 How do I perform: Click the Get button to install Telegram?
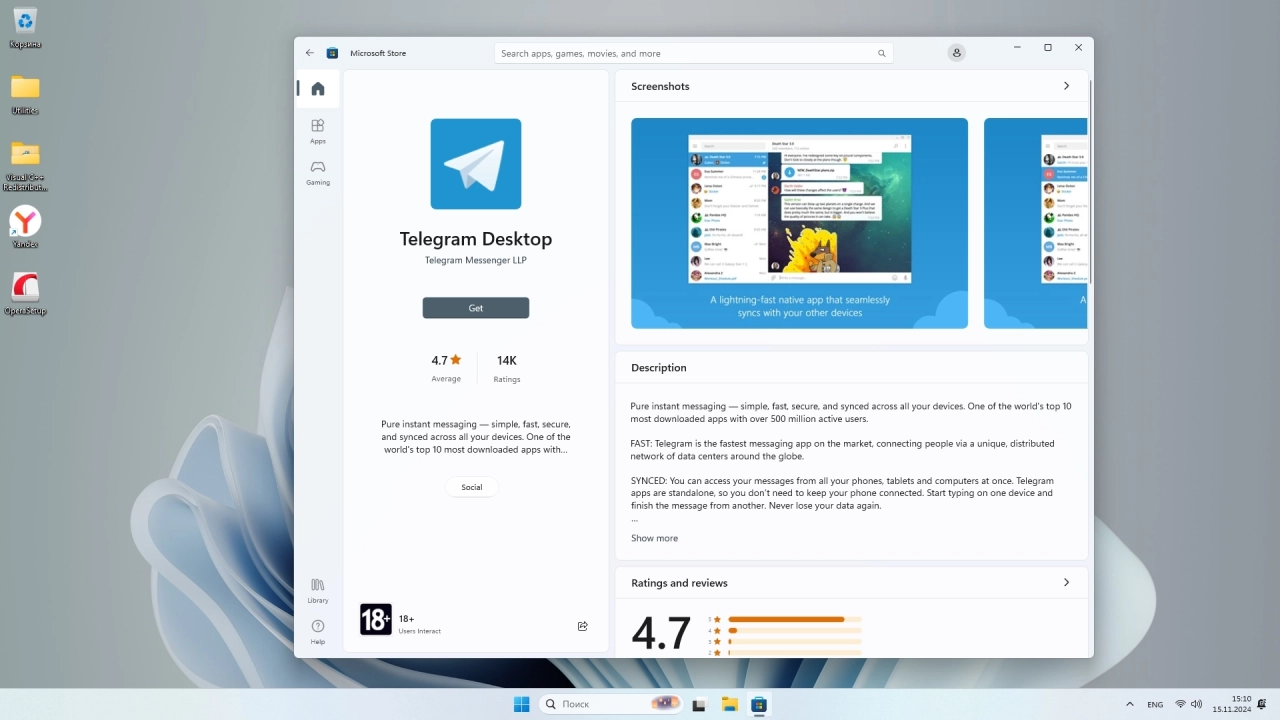pos(476,308)
